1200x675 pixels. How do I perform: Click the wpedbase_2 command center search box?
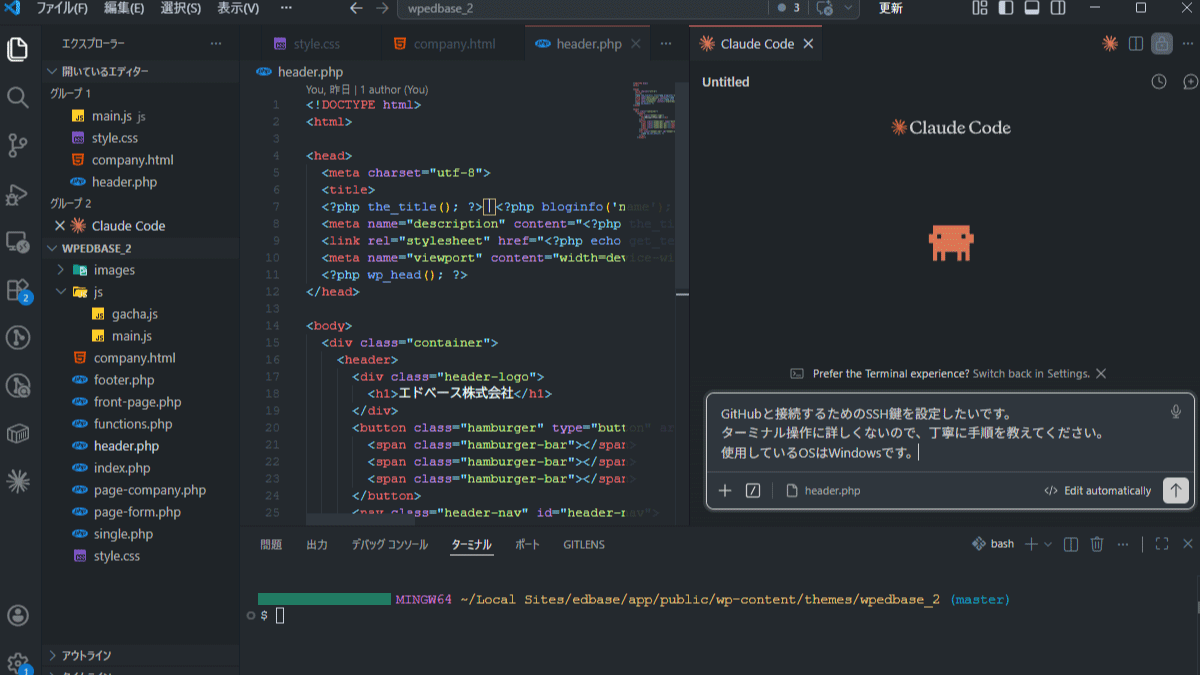(582, 8)
